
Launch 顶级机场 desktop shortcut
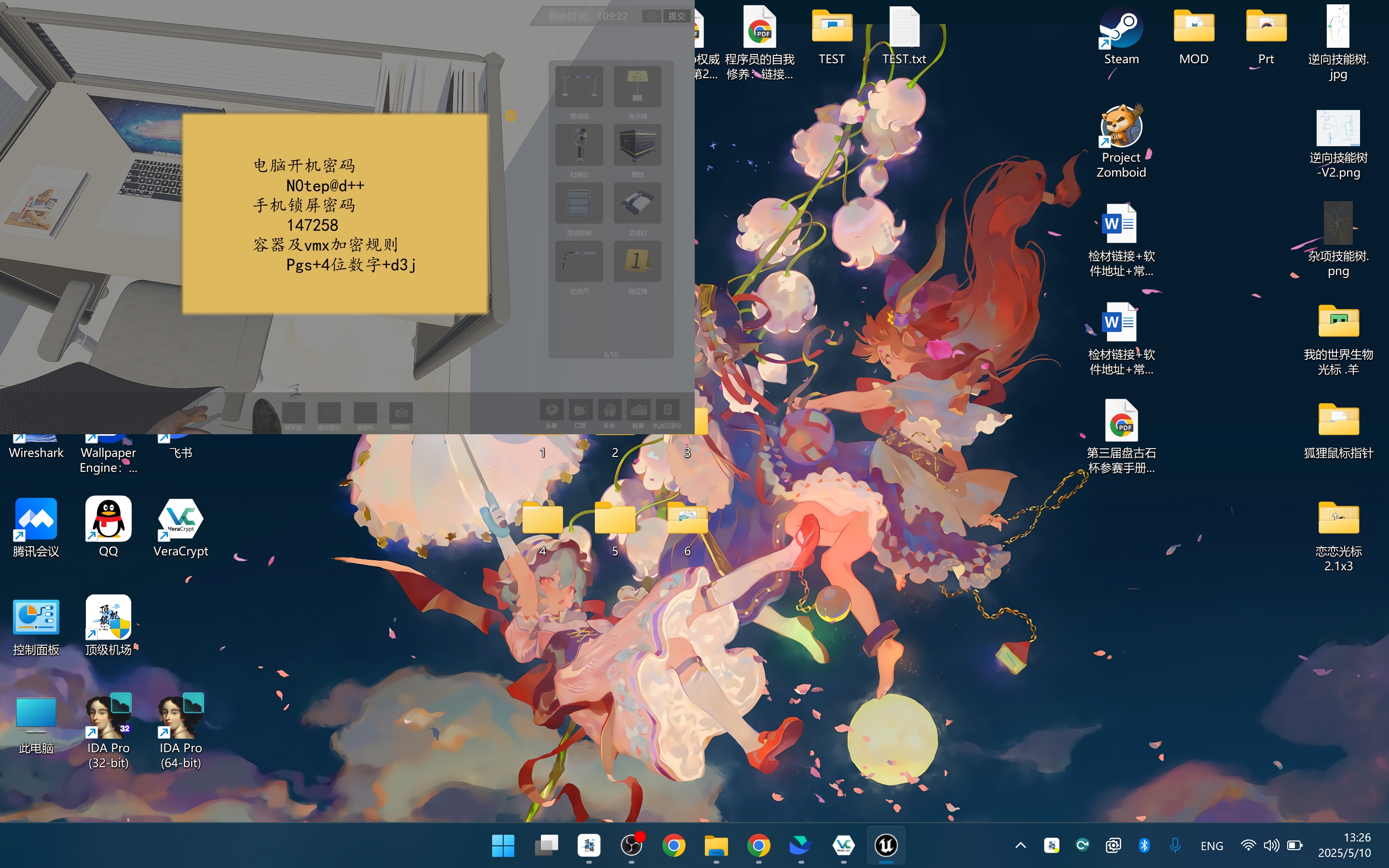pyautogui.click(x=109, y=626)
